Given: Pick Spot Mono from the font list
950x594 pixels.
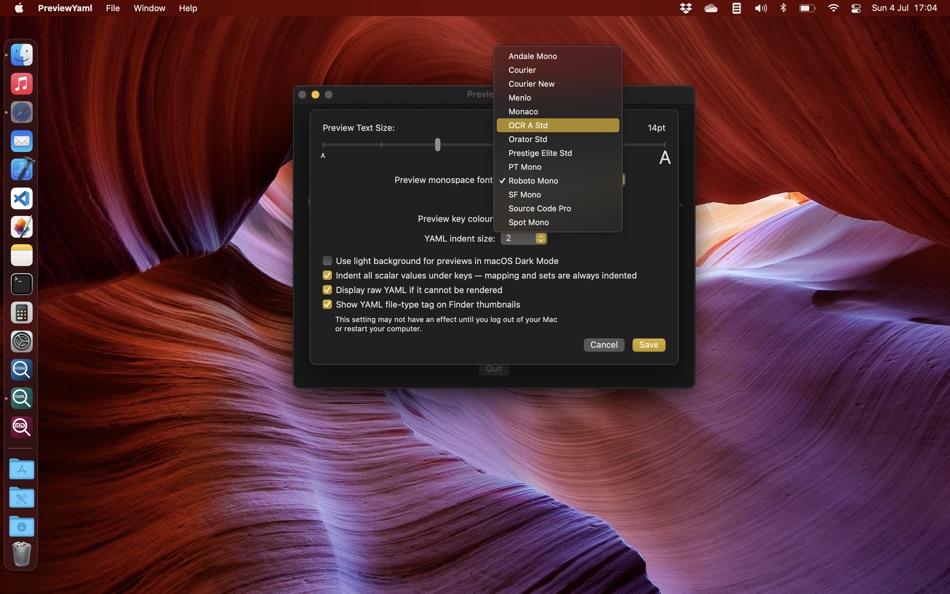Looking at the screenshot, I should pyautogui.click(x=558, y=222).
